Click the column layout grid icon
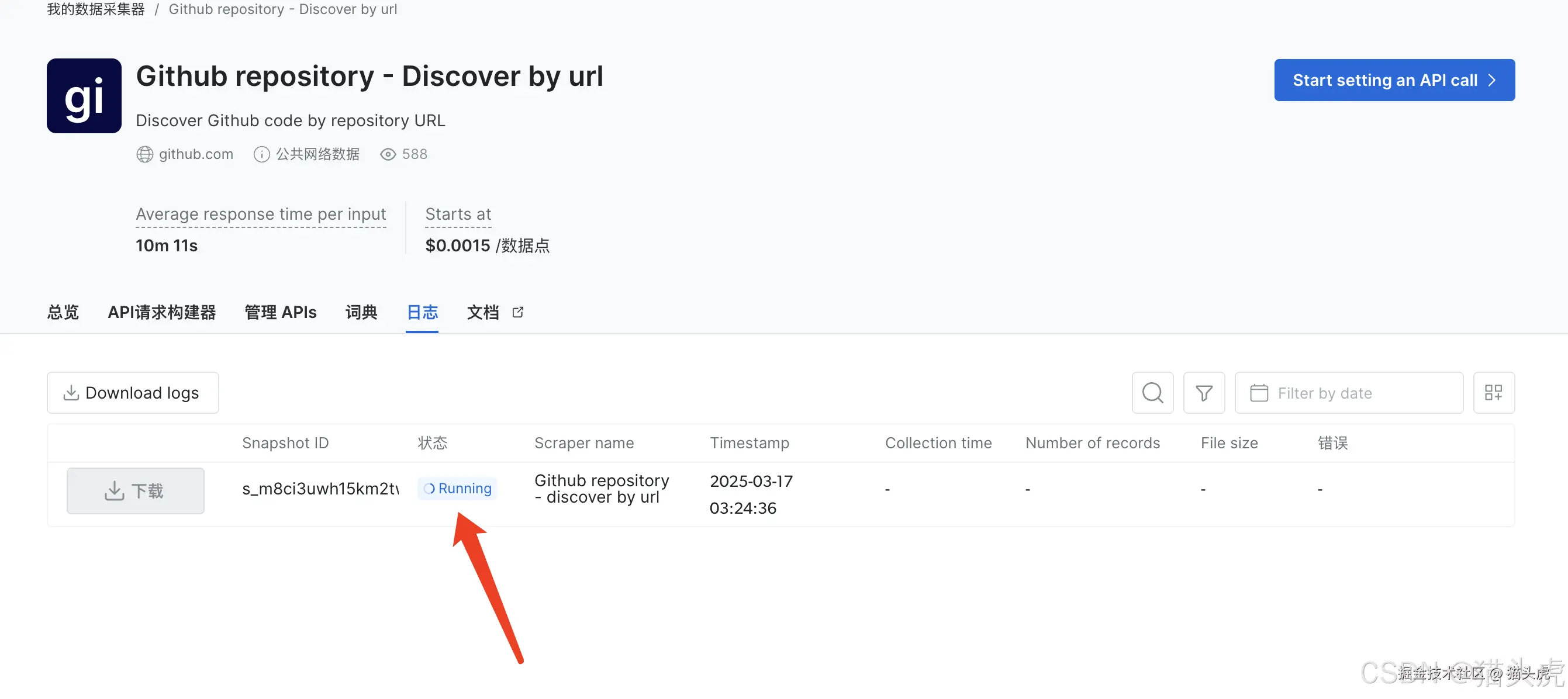The image size is (1568, 699). click(x=1493, y=393)
